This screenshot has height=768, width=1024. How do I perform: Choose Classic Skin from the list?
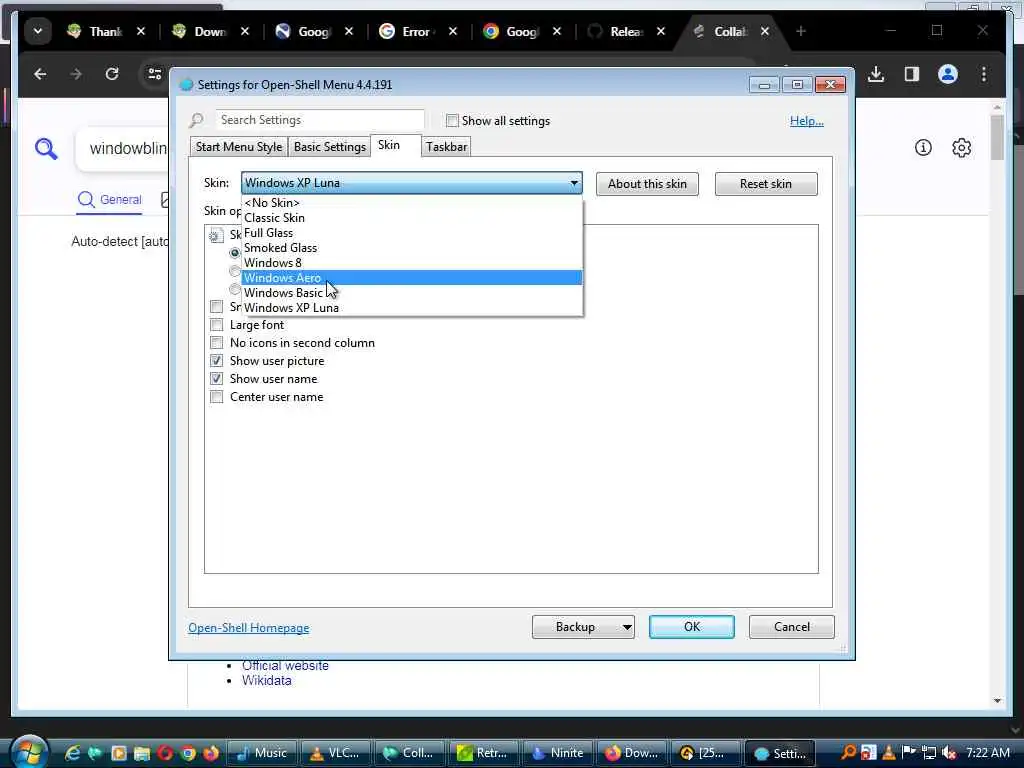coord(411,217)
